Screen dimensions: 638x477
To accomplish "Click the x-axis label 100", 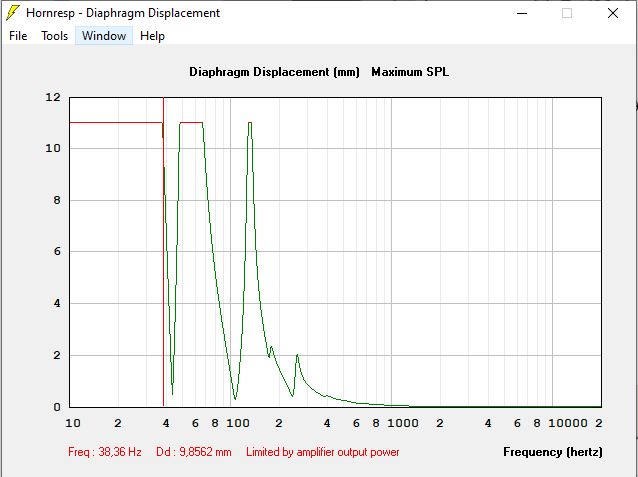I will tap(238, 423).
